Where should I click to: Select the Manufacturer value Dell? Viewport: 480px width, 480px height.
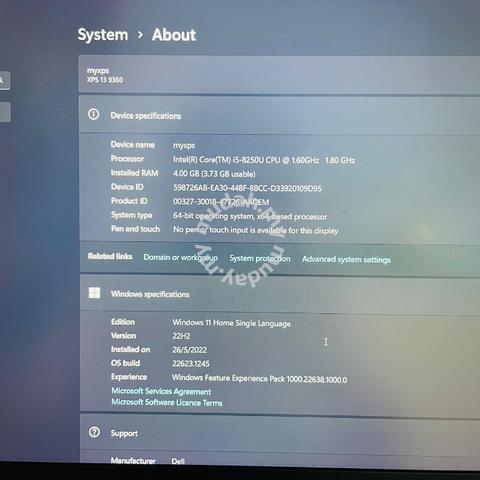178,461
